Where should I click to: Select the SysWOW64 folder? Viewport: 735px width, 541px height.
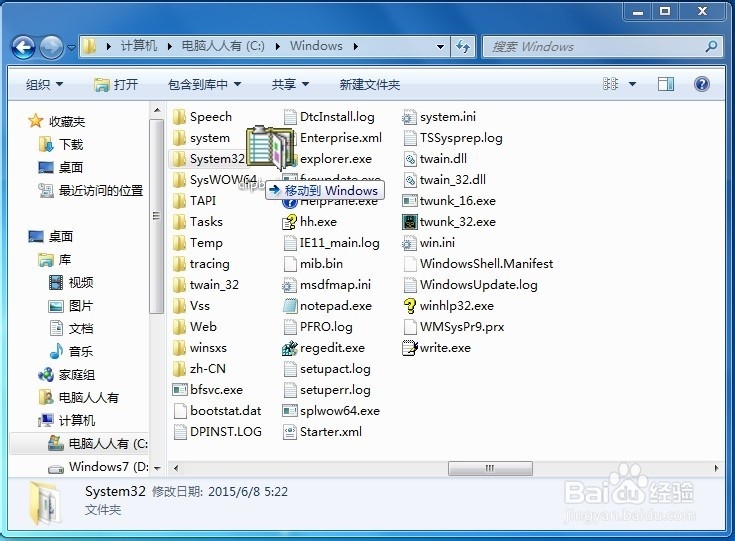[x=215, y=180]
